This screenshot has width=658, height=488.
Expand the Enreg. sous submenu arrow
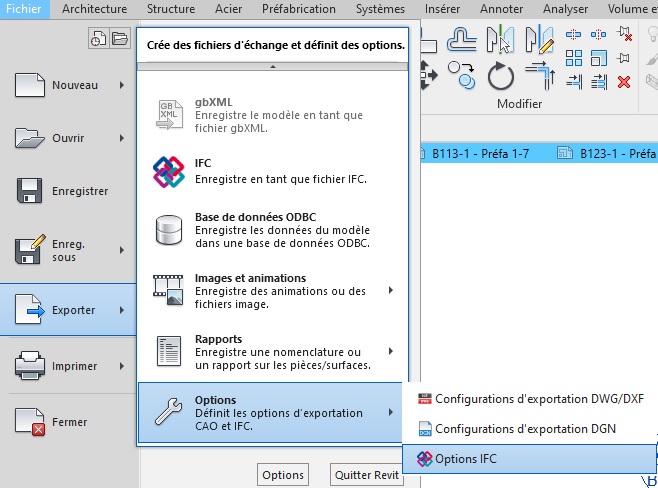[122, 251]
